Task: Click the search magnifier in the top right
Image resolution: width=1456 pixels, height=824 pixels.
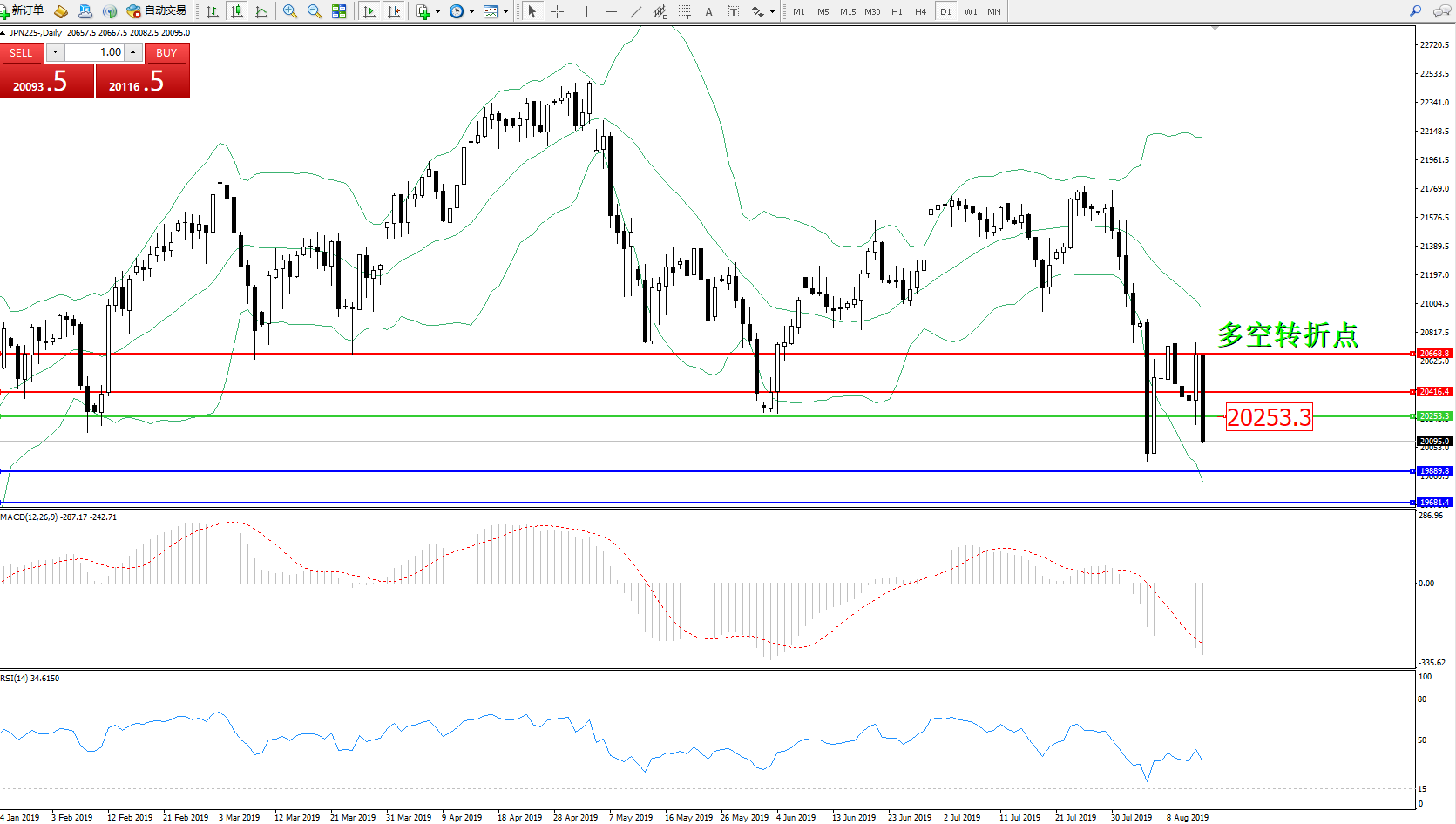Action: [1415, 11]
